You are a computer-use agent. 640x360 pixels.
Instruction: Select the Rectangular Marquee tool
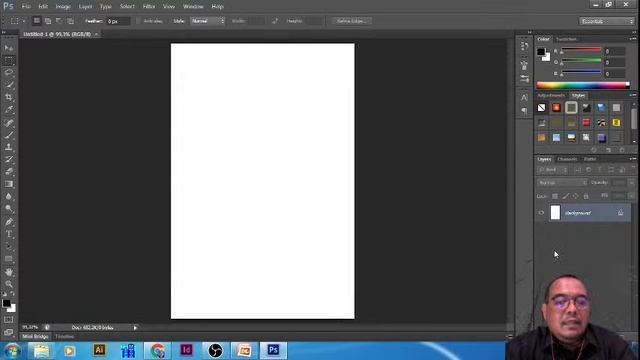pyautogui.click(x=9, y=61)
